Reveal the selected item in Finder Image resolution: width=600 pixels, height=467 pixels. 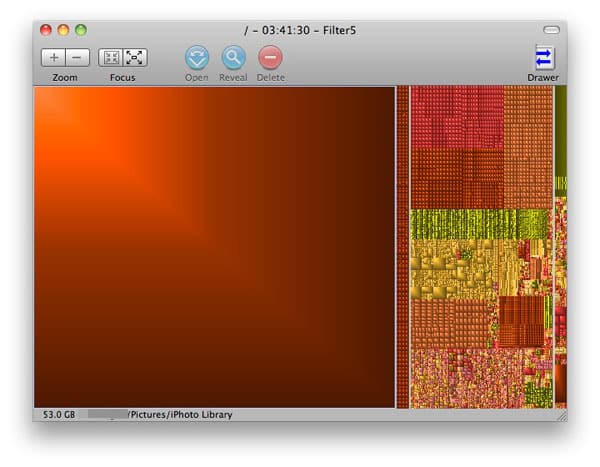(x=233, y=57)
